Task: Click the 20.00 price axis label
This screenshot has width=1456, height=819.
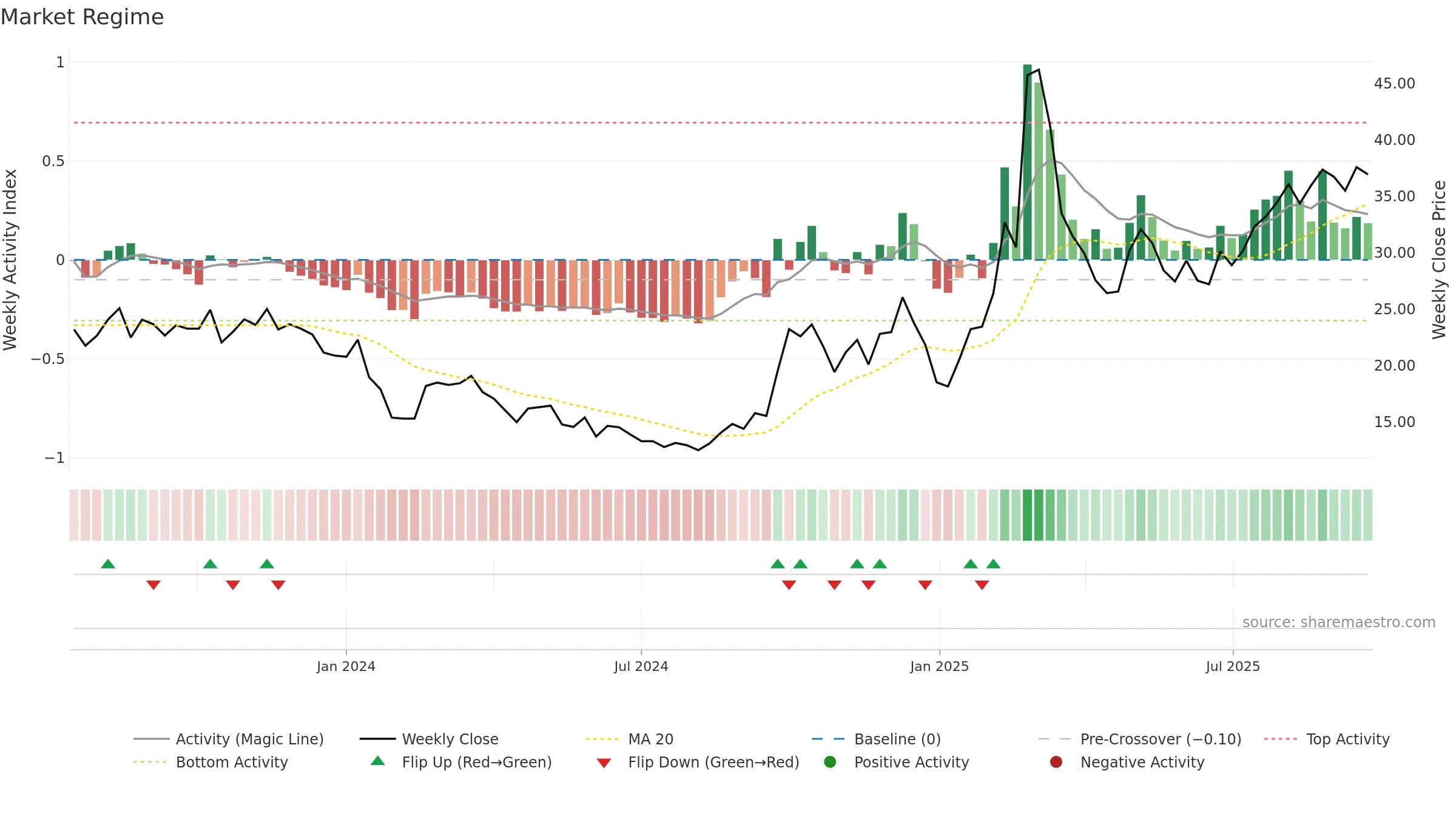Action: coord(1395,366)
